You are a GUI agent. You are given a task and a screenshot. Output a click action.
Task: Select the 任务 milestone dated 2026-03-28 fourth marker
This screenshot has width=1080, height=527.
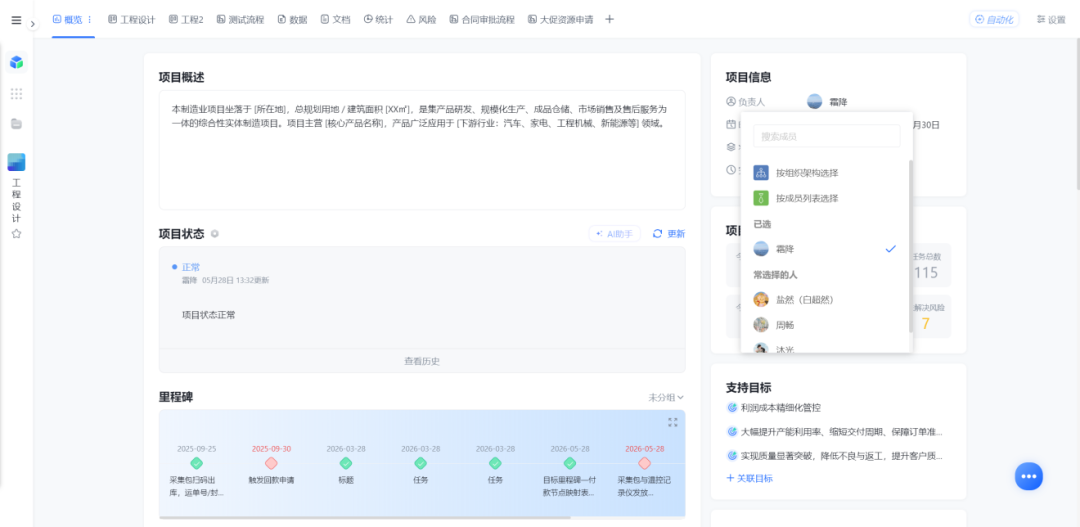click(x=420, y=463)
